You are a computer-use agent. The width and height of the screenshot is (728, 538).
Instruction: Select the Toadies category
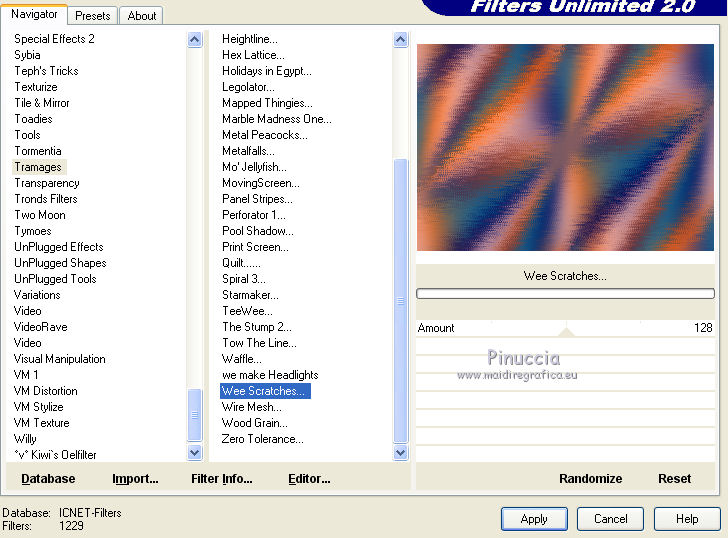point(33,119)
